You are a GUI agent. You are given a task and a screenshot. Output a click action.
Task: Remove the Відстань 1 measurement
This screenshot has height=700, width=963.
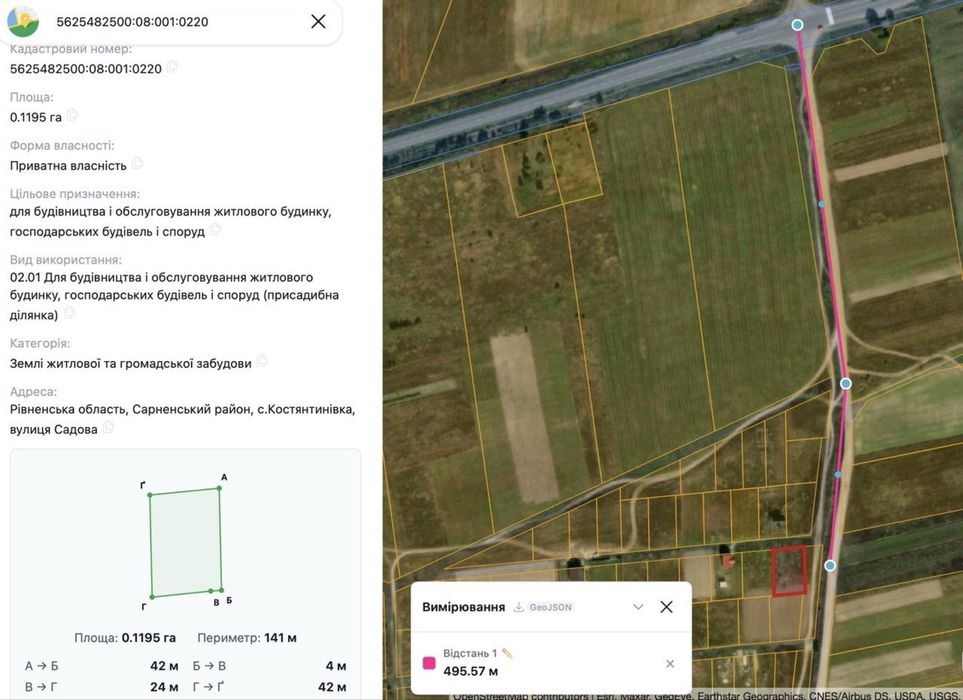(670, 664)
